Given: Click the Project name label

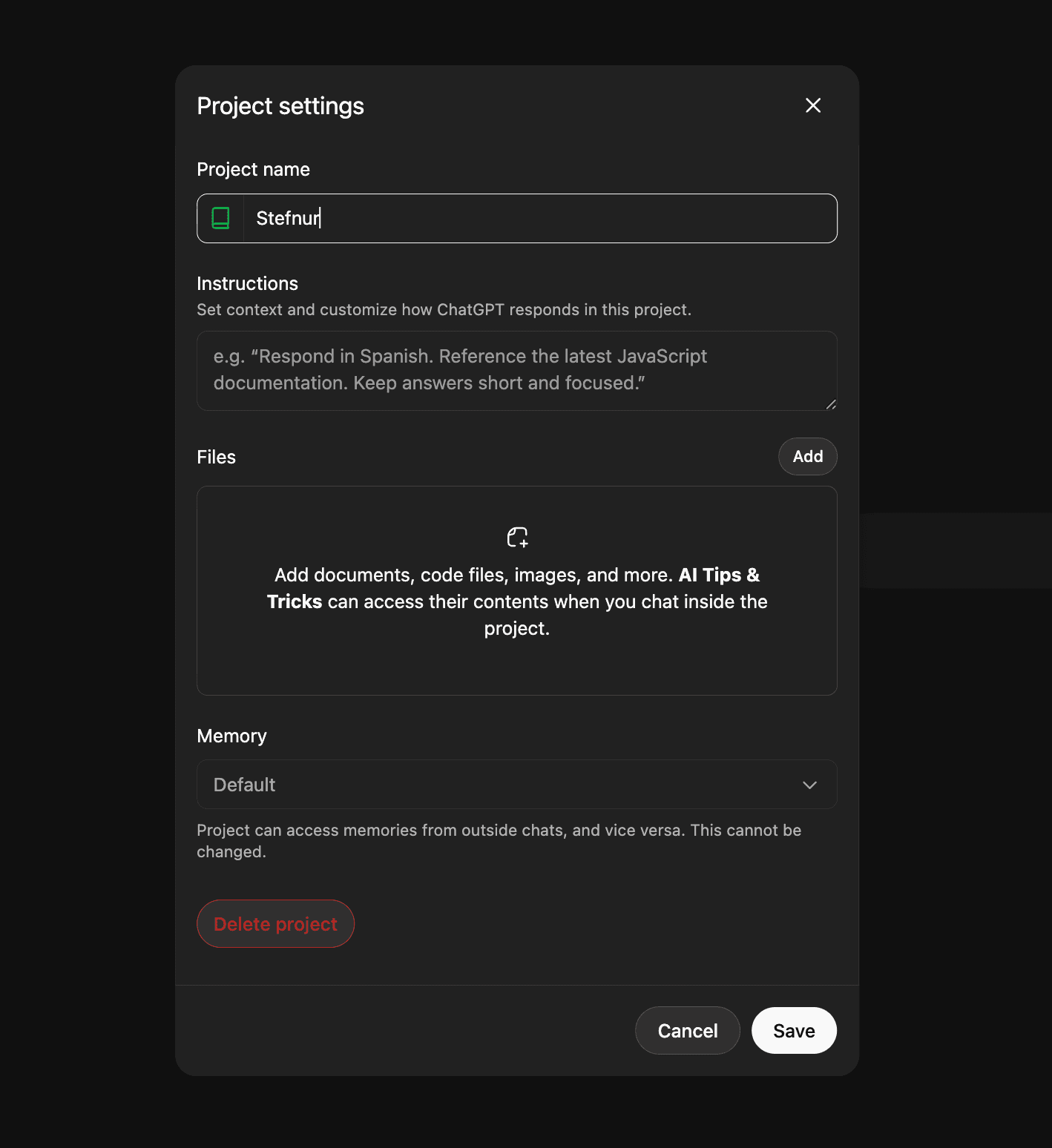Looking at the screenshot, I should click(x=253, y=169).
